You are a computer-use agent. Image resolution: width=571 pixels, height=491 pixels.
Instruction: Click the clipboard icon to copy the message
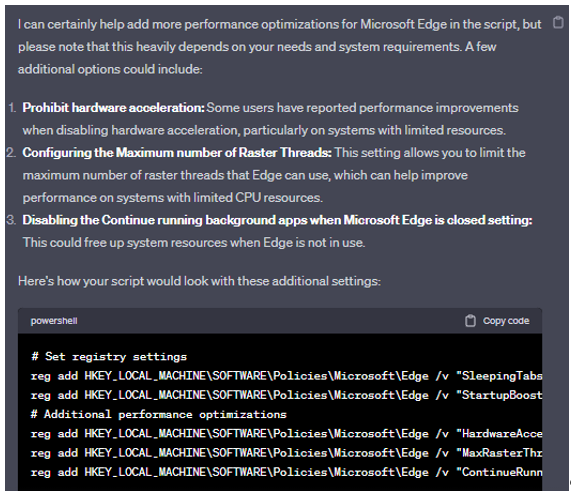pos(558,23)
